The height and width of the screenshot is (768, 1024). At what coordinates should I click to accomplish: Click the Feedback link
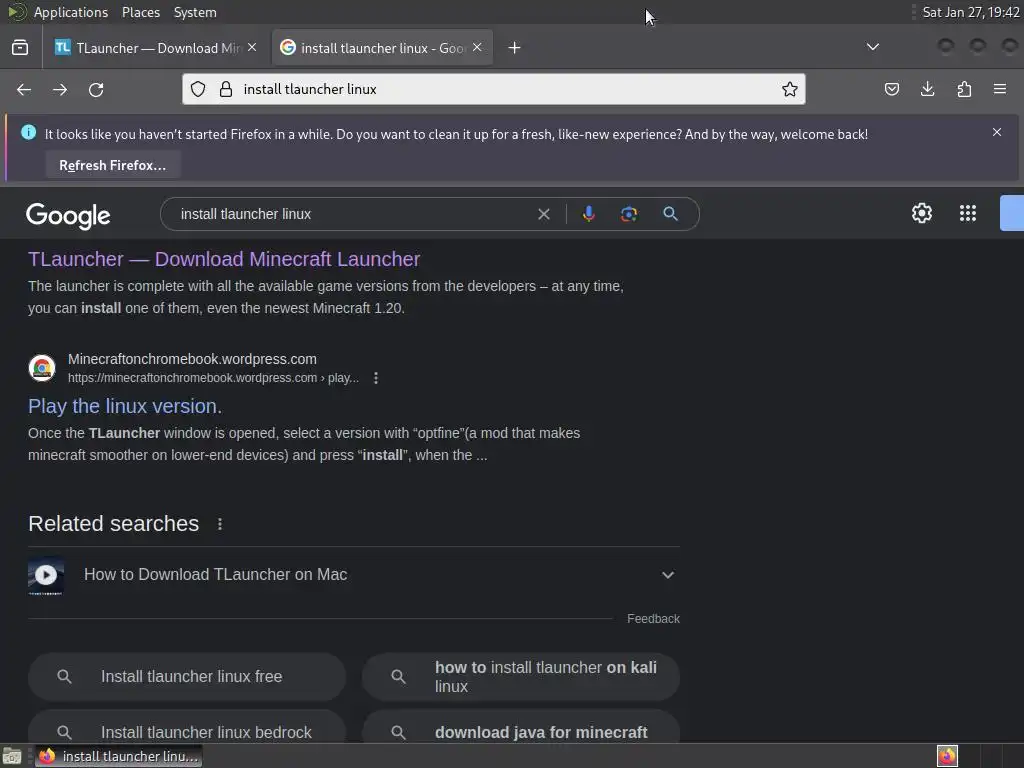(x=653, y=618)
